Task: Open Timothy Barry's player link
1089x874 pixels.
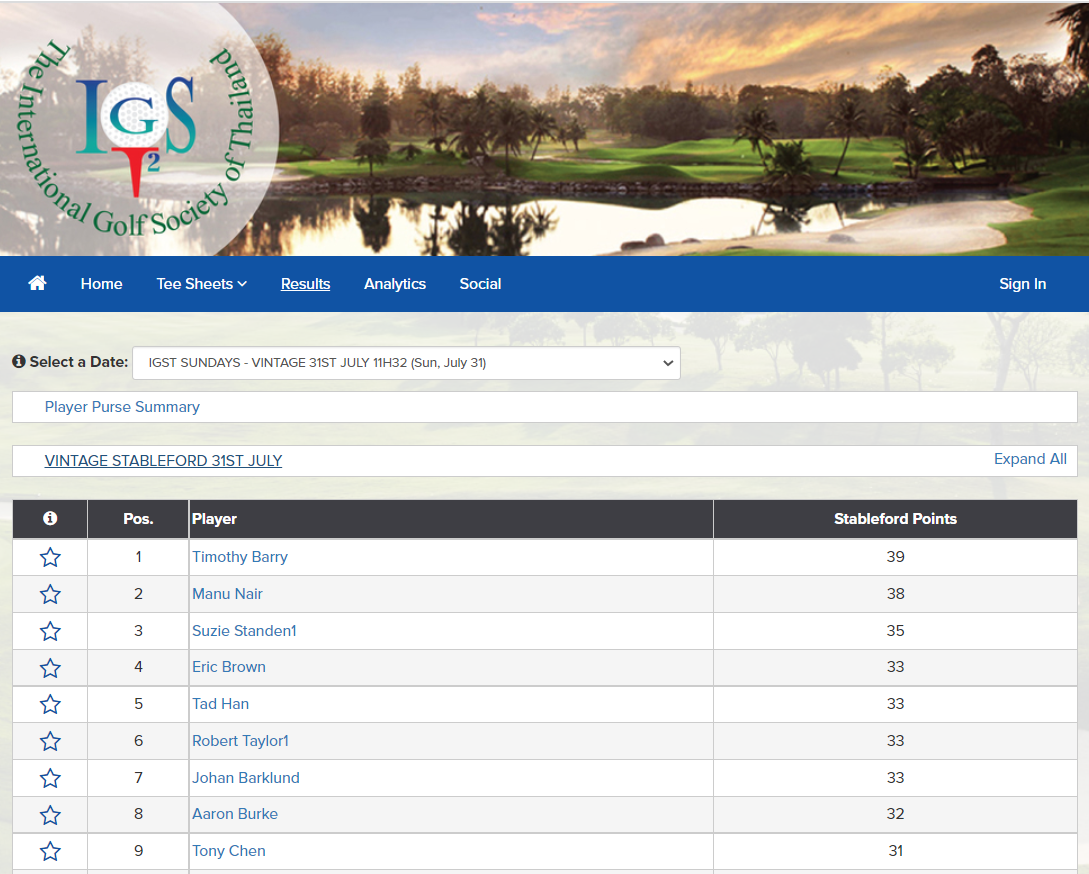Action: coord(240,556)
